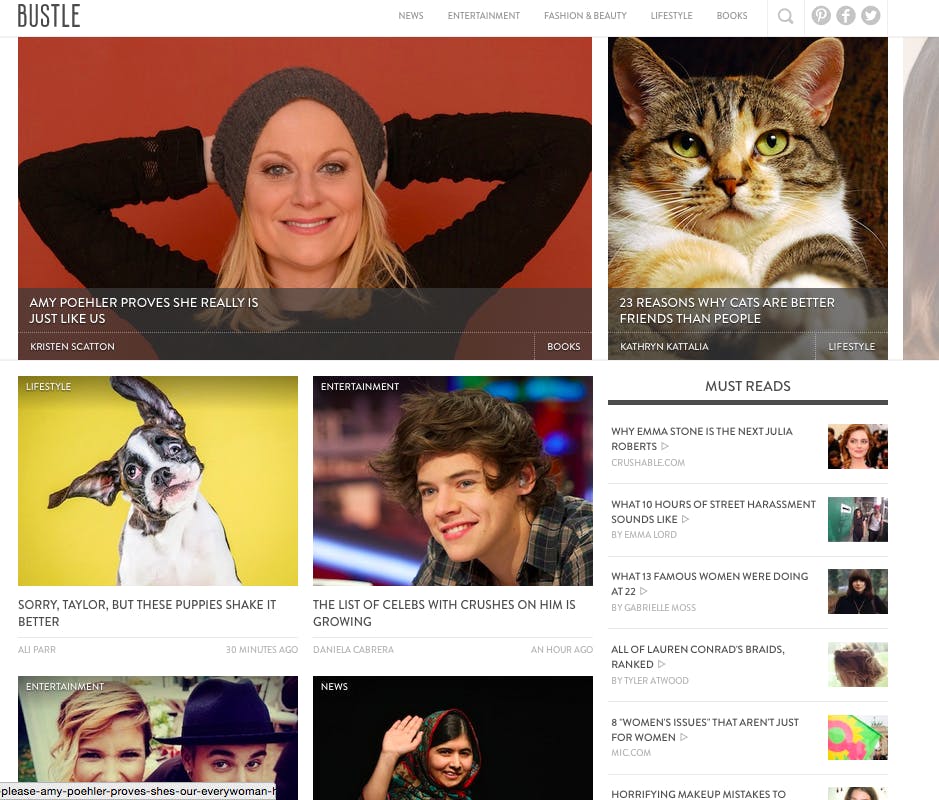Open Bustle's Facebook page icon
This screenshot has height=800, width=939.
(846, 16)
